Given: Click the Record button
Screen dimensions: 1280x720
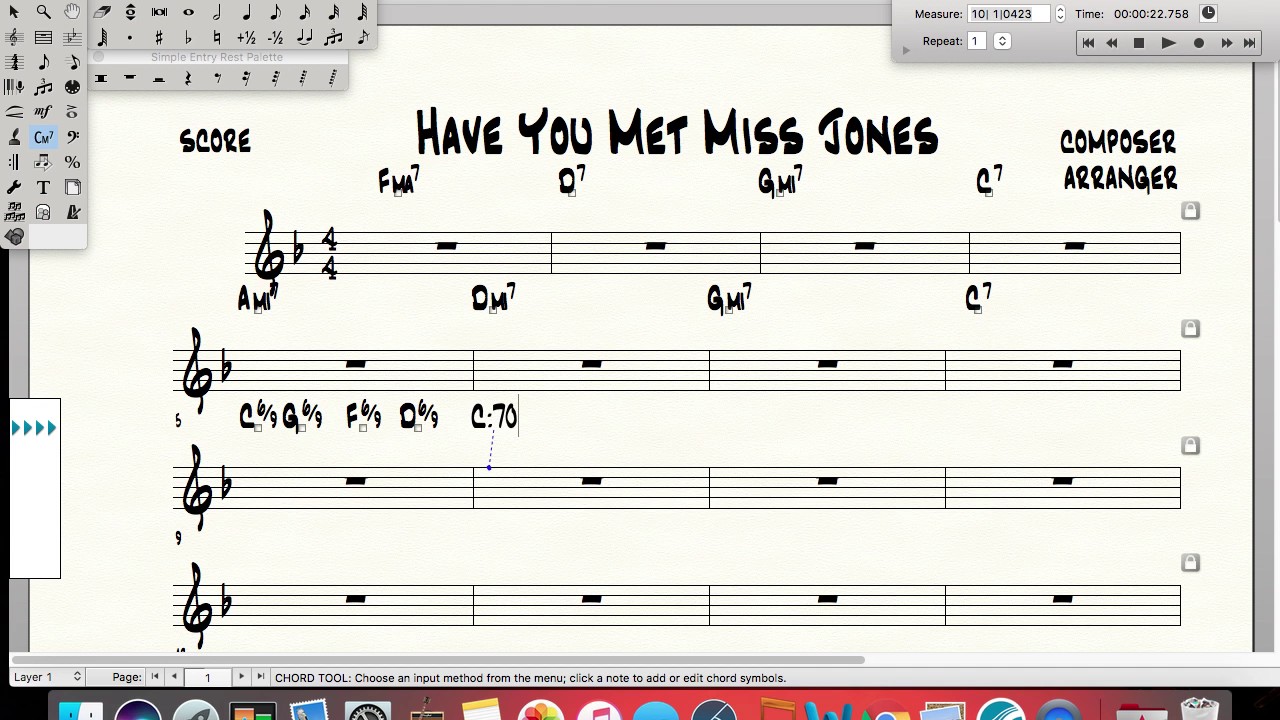Looking at the screenshot, I should click(x=1198, y=43).
